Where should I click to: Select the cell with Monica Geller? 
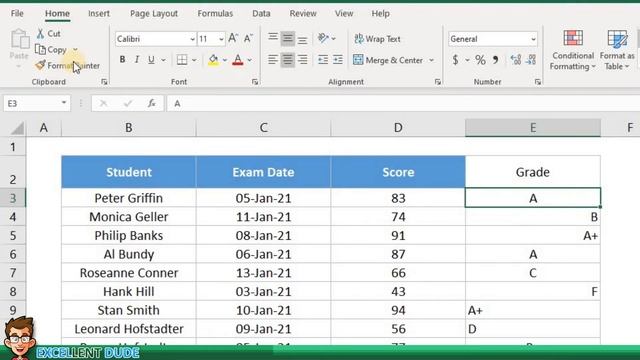[129, 217]
